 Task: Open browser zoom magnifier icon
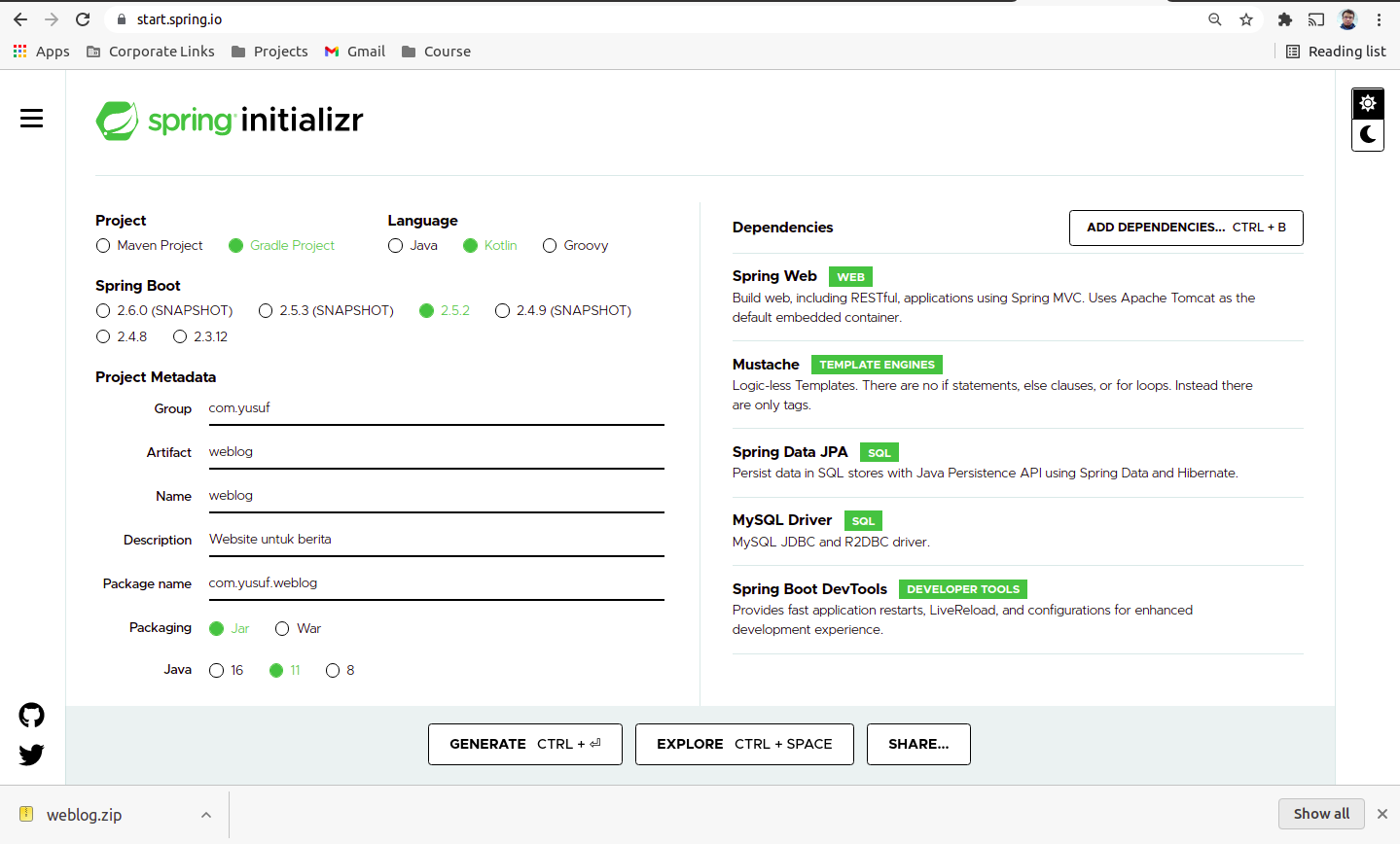point(1215,19)
